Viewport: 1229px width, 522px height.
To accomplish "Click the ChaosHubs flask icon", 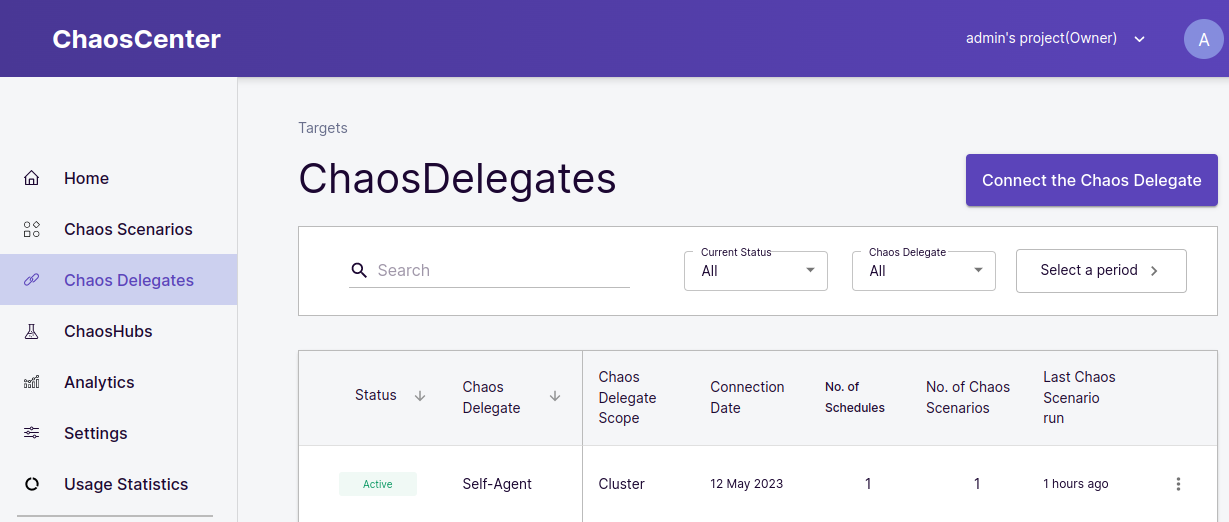I will [x=32, y=332].
